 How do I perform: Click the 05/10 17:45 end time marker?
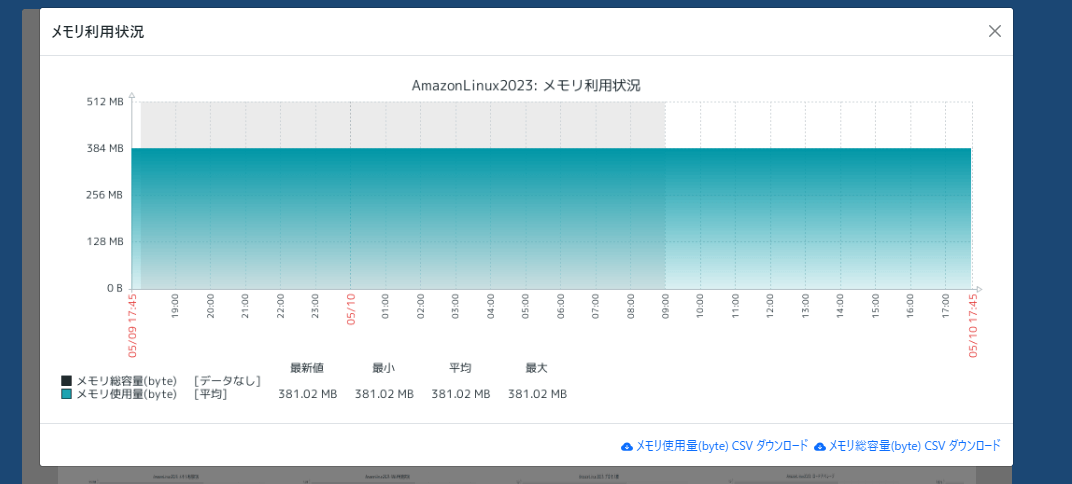(x=972, y=325)
